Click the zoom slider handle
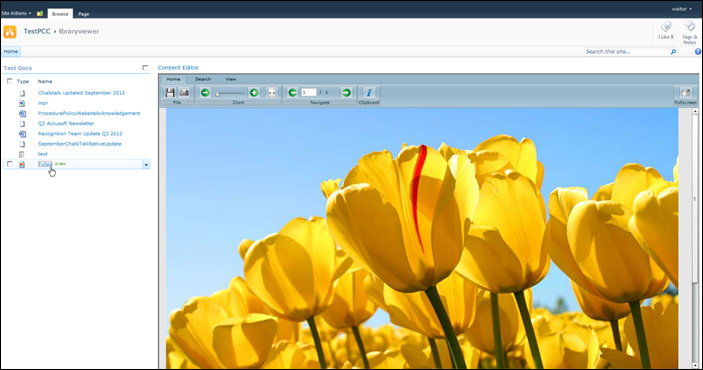This screenshot has height=370, width=703. pyautogui.click(x=217, y=93)
